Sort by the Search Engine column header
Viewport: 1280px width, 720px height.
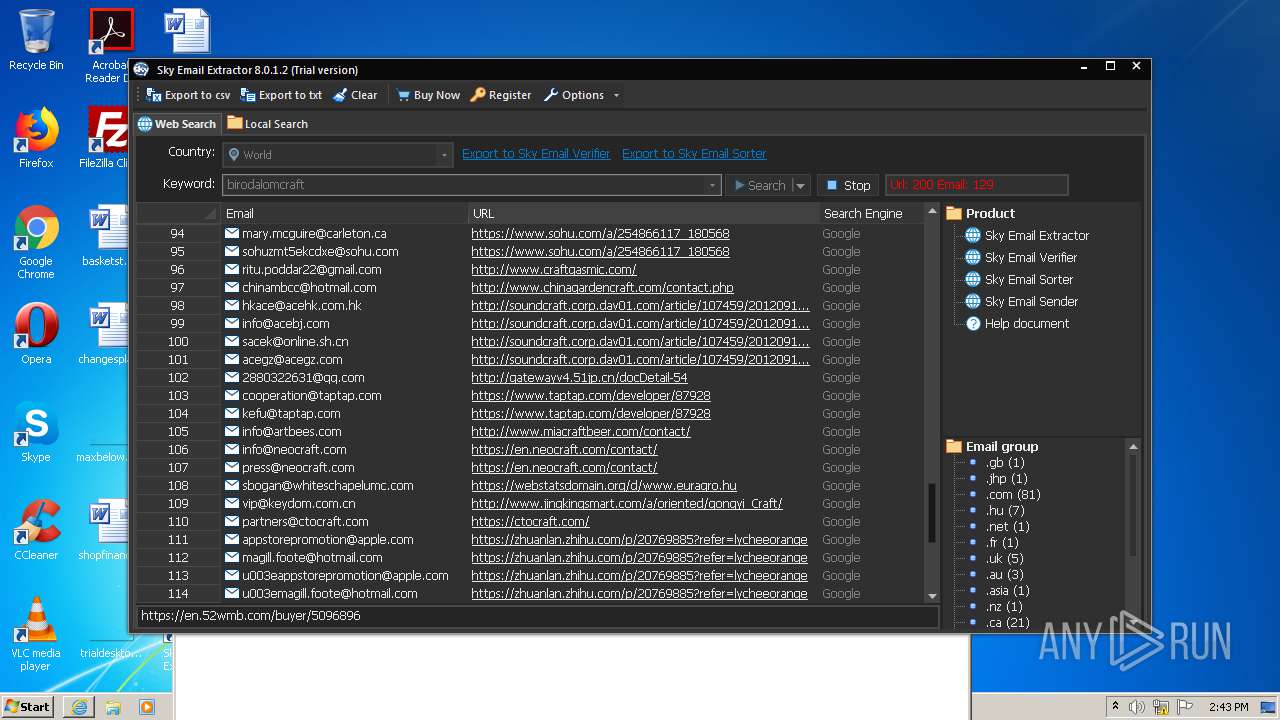[x=870, y=213]
